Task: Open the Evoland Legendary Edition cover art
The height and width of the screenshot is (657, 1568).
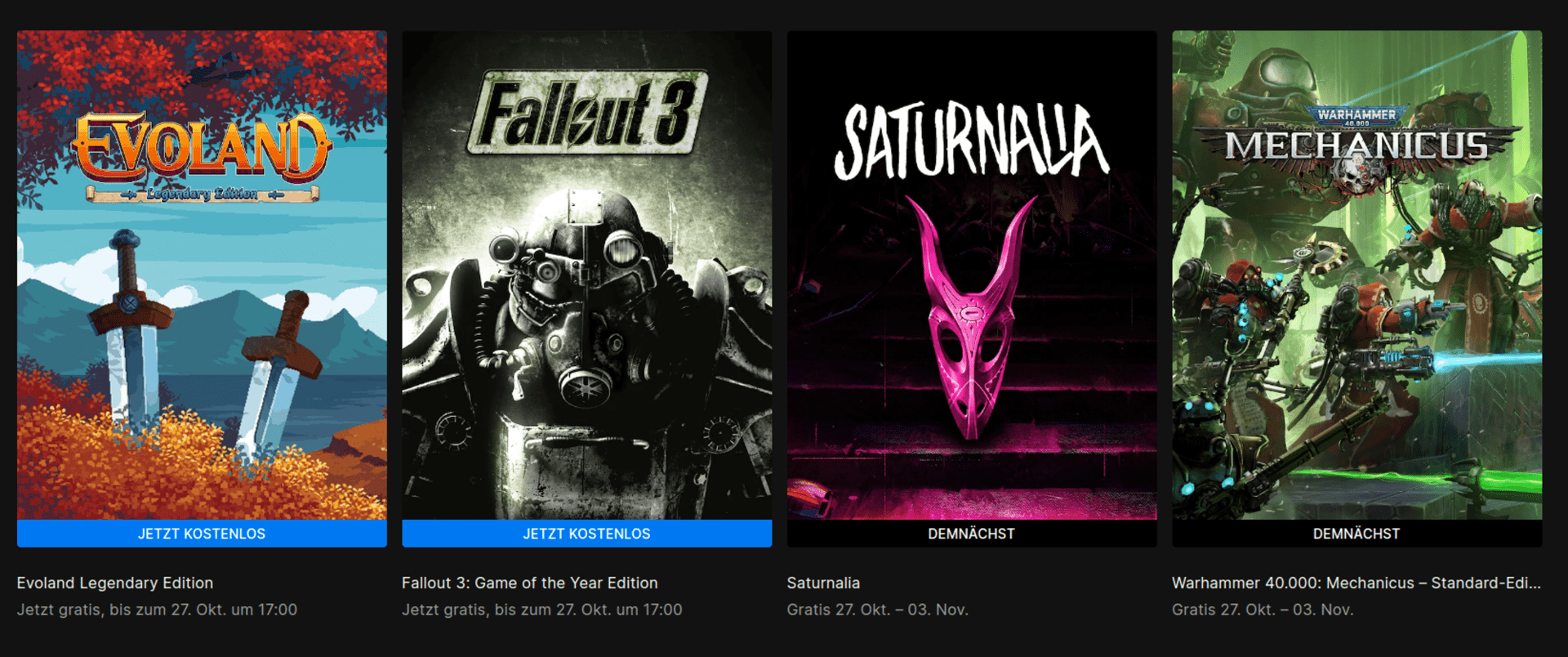Action: click(x=202, y=275)
